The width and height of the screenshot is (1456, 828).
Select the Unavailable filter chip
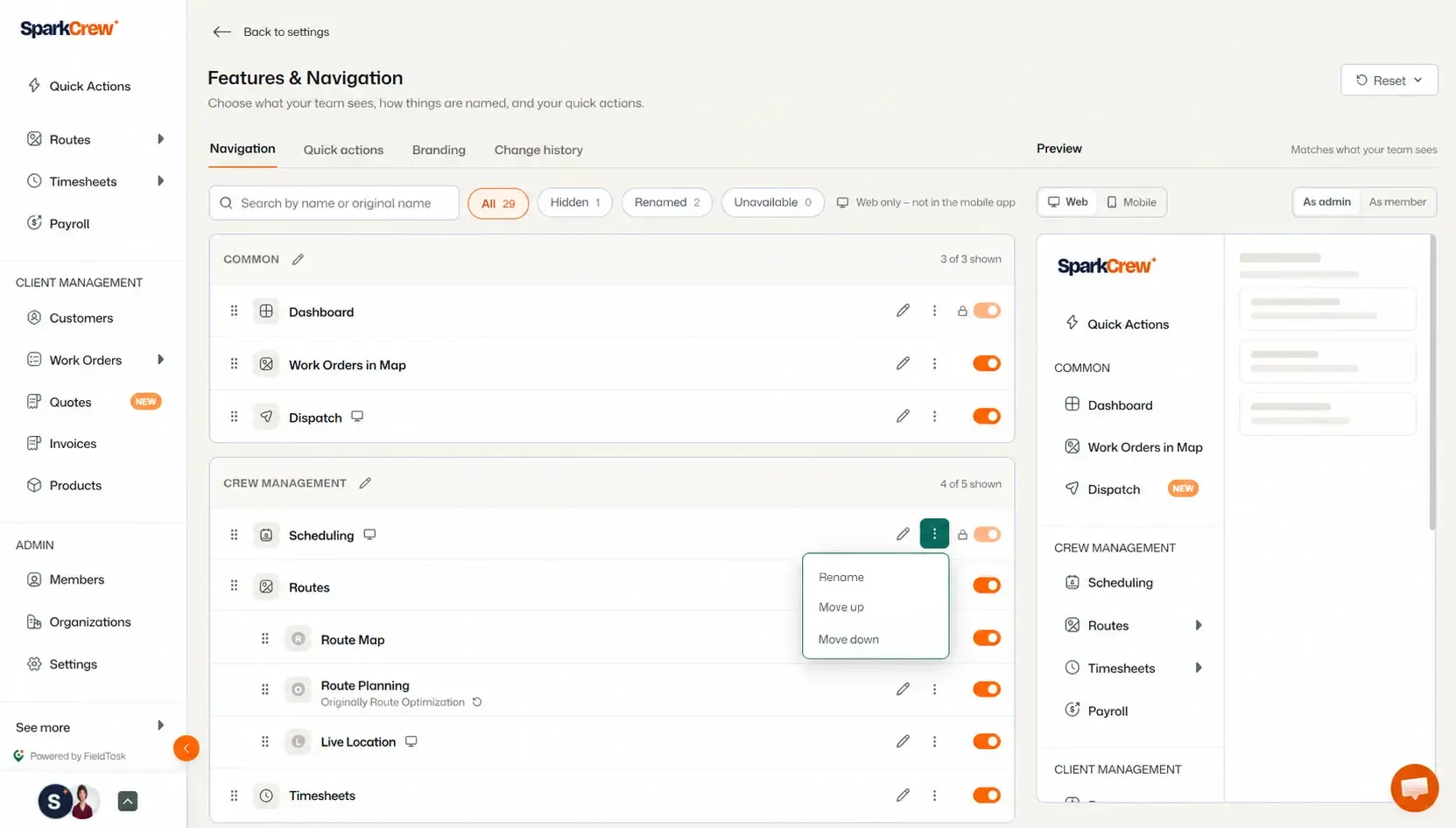click(x=772, y=202)
